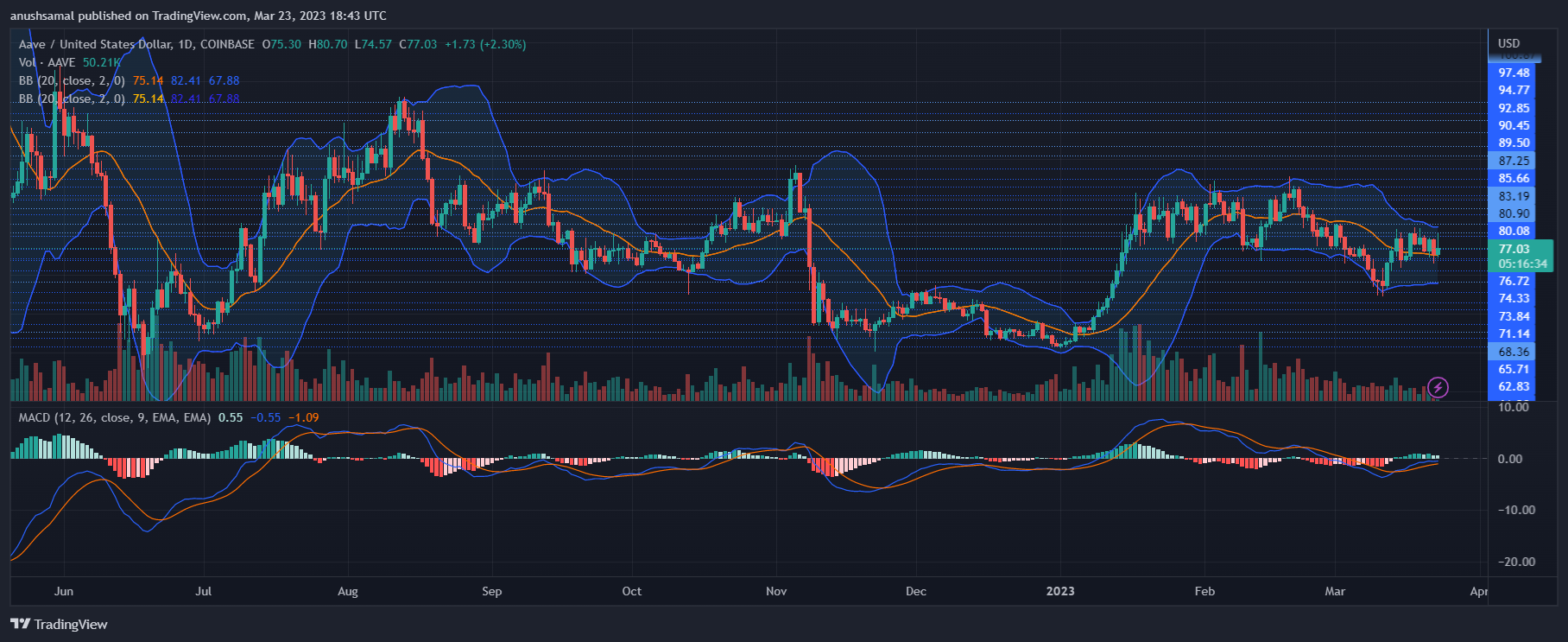Click the 87.25 price level label
This screenshot has width=1568, height=642.
1514,161
